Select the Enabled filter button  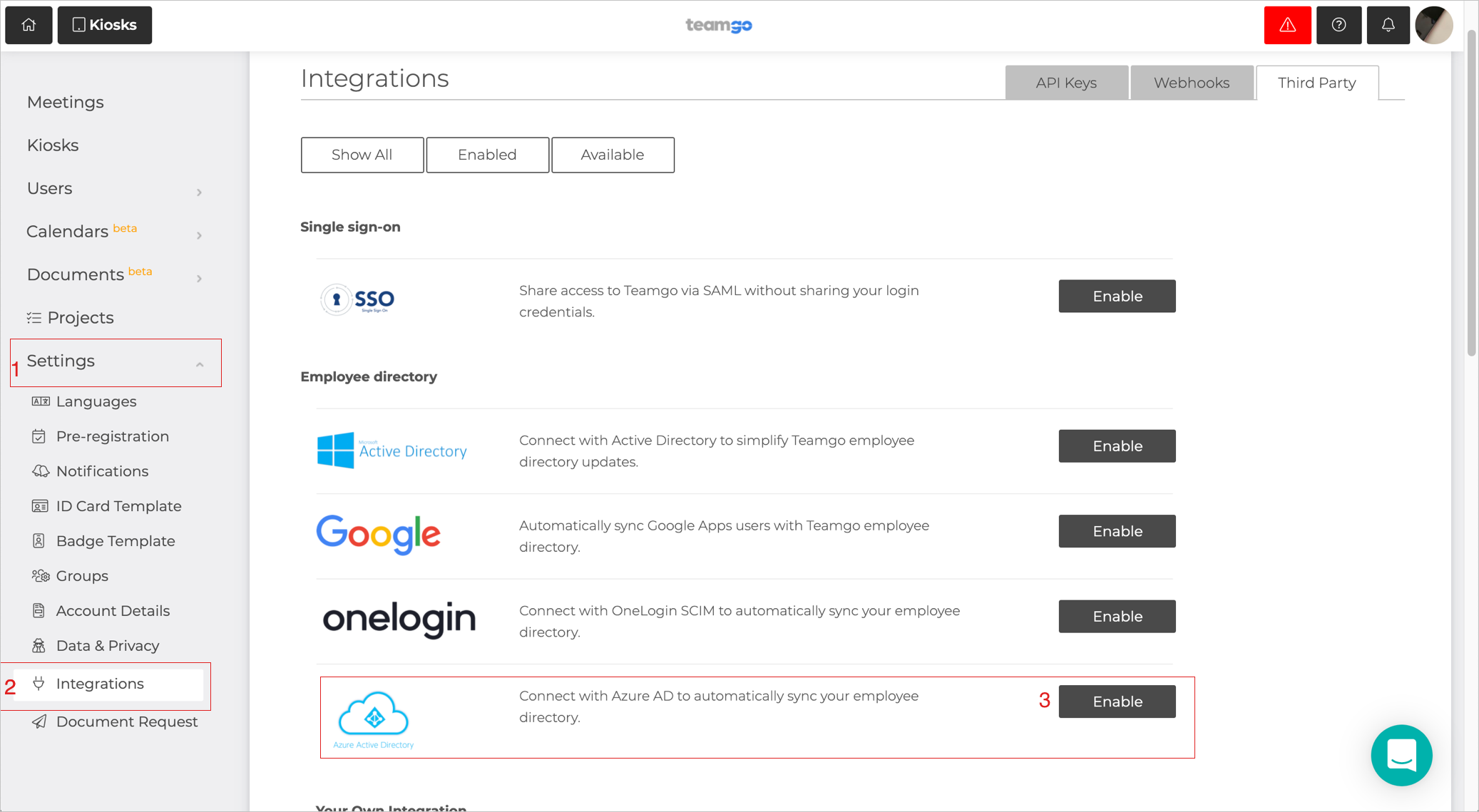487,154
